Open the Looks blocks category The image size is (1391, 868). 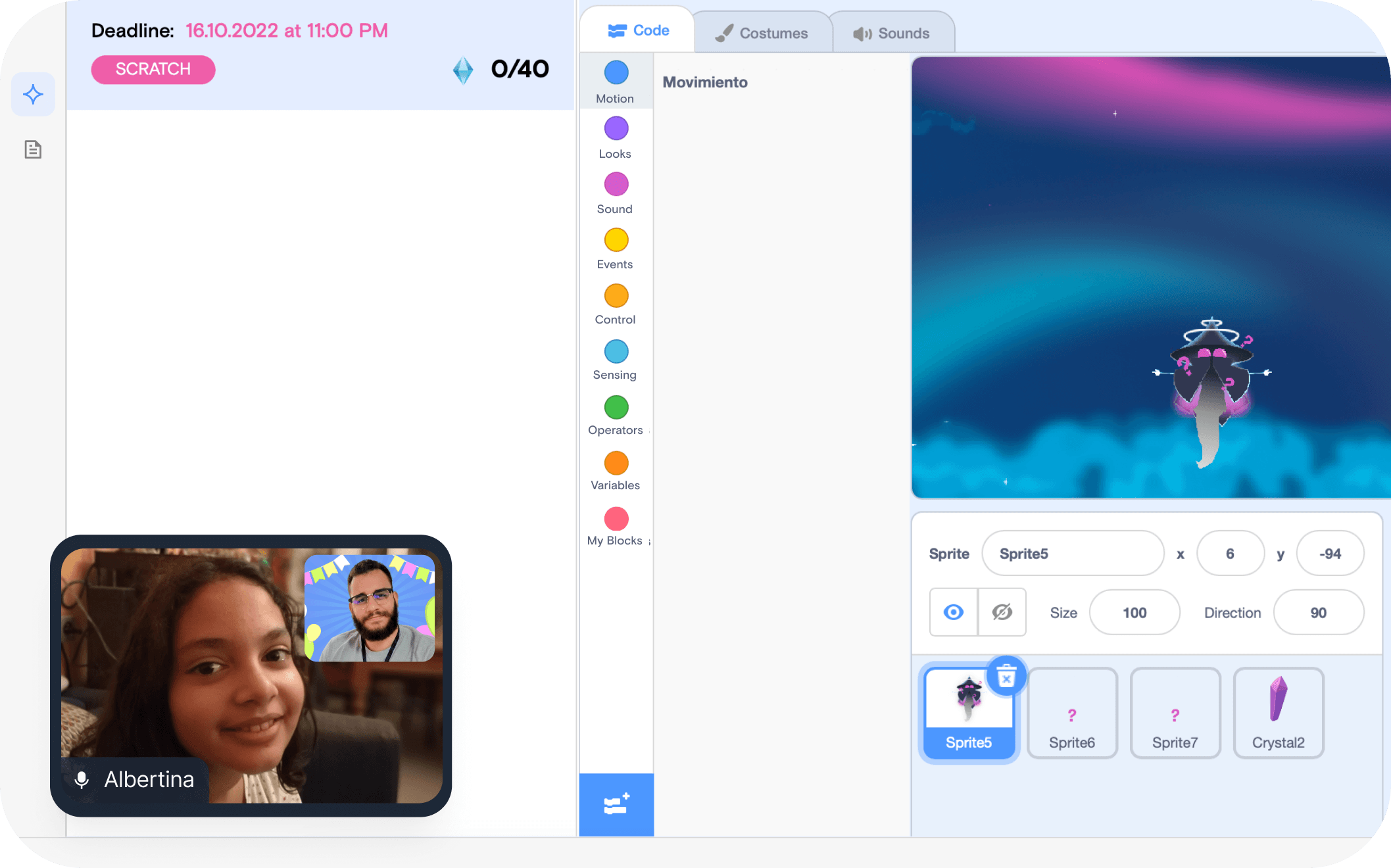click(616, 137)
